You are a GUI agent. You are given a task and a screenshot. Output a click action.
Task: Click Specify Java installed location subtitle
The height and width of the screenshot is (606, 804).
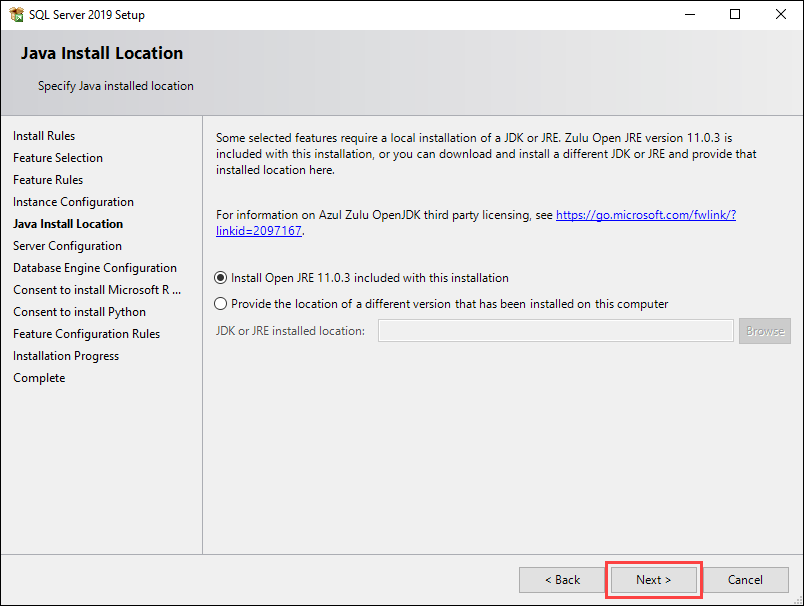pyautogui.click(x=116, y=86)
